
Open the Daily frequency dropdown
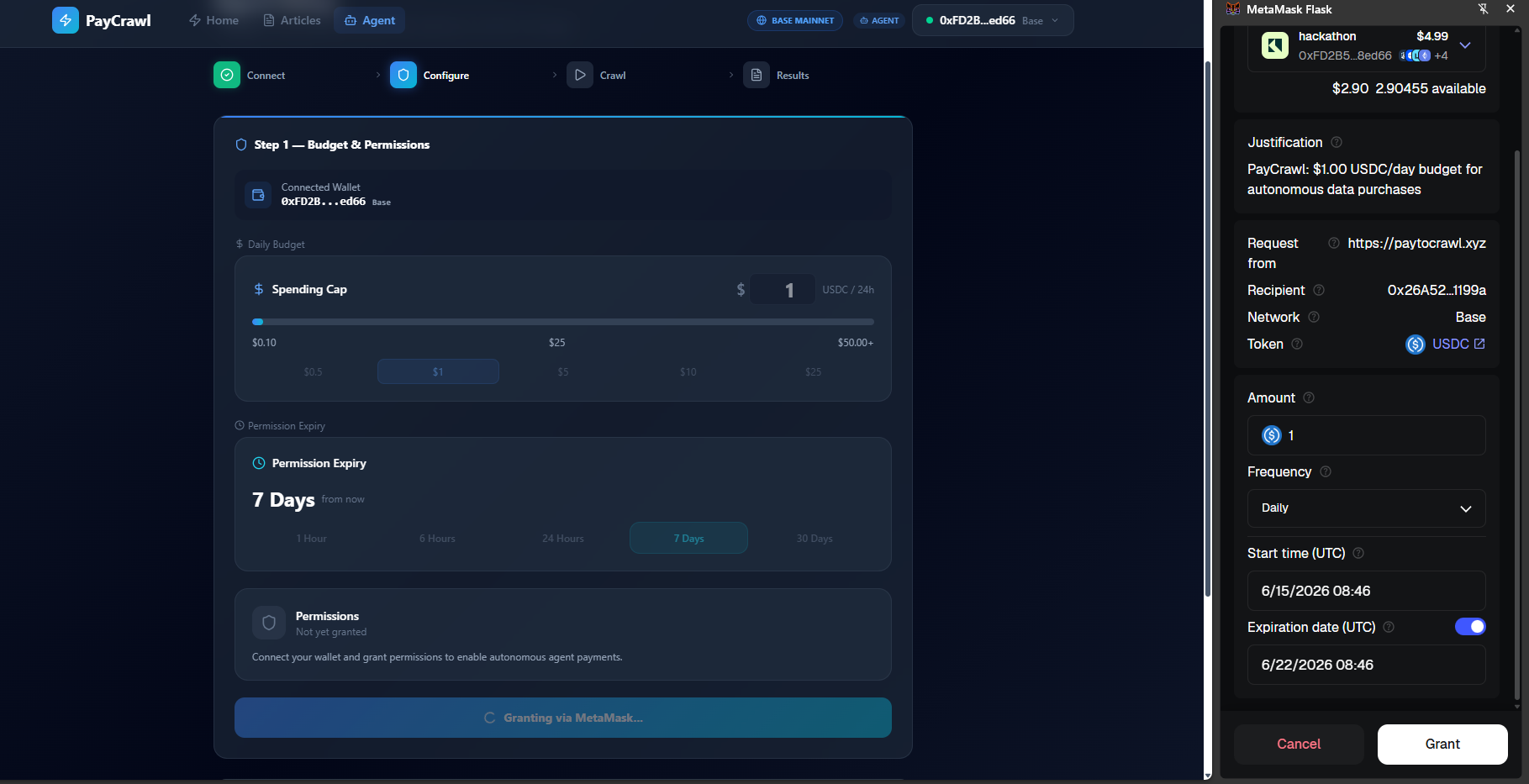point(1367,508)
